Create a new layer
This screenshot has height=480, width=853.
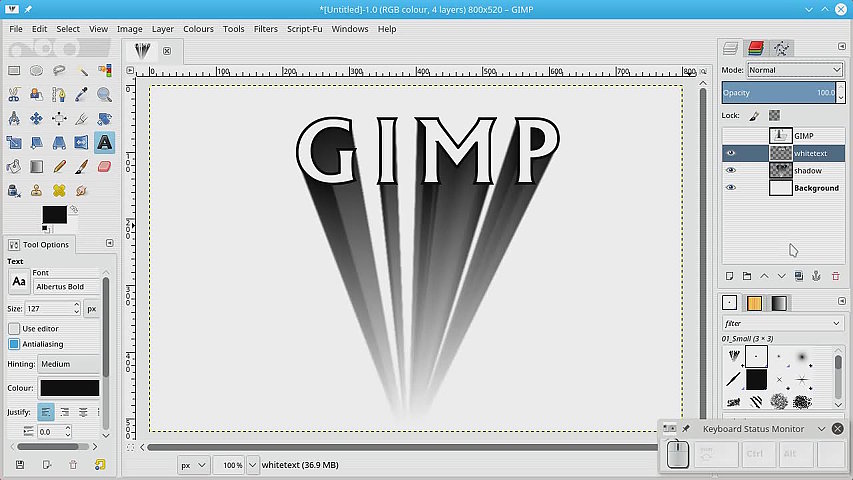(x=730, y=276)
